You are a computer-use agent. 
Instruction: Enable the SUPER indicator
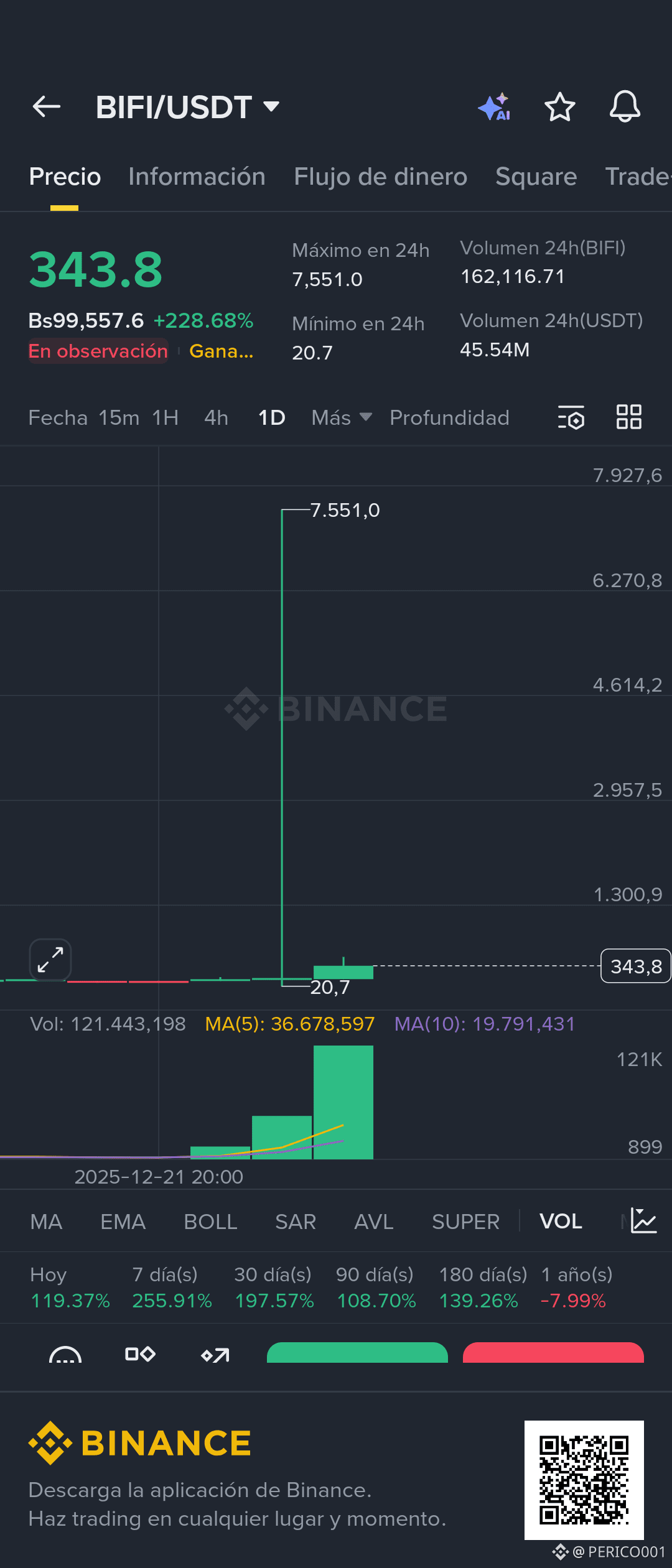click(465, 1222)
